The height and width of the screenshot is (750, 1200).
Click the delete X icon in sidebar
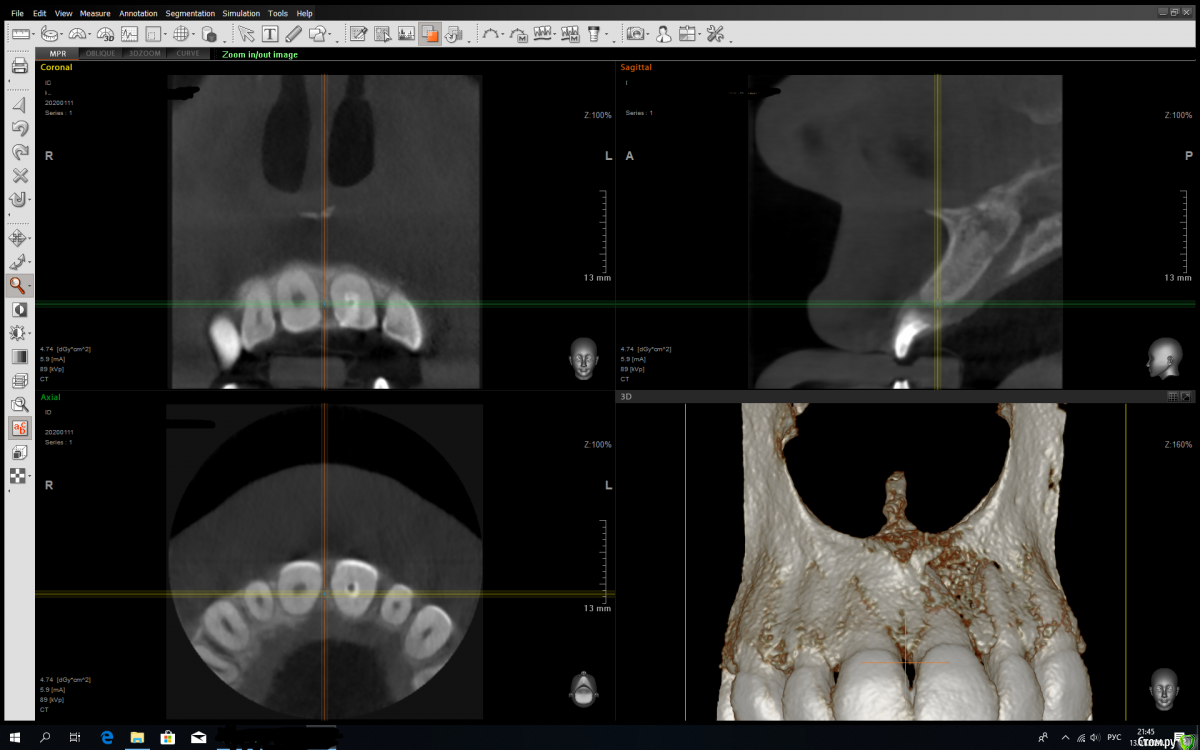pos(19,176)
